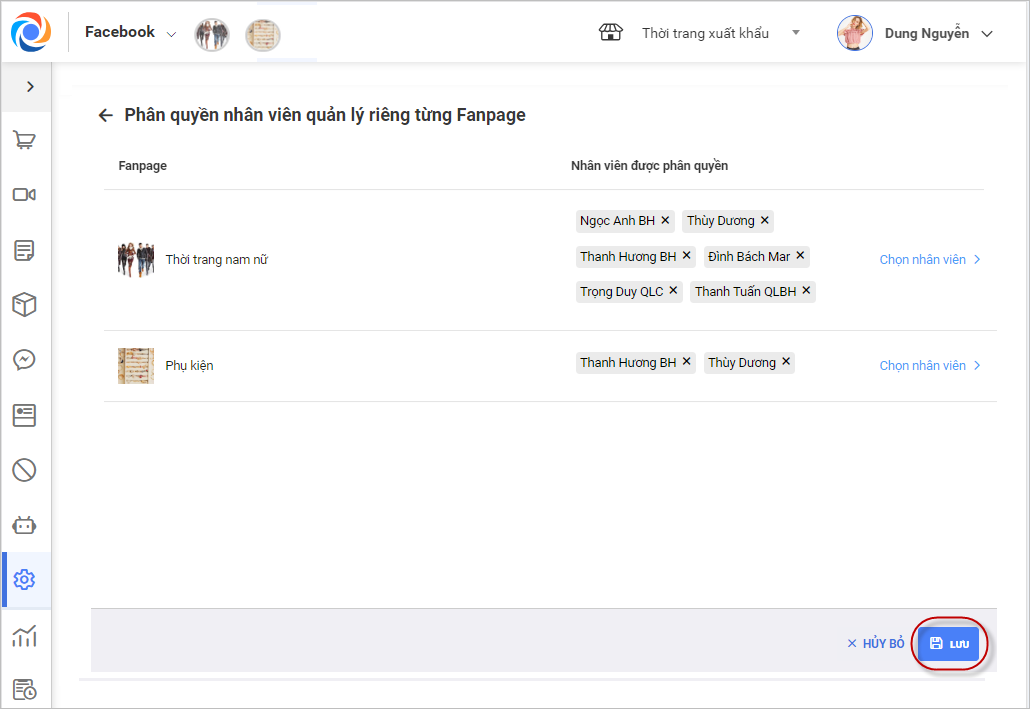
Task: Click the store icon in header
Action: tap(610, 32)
